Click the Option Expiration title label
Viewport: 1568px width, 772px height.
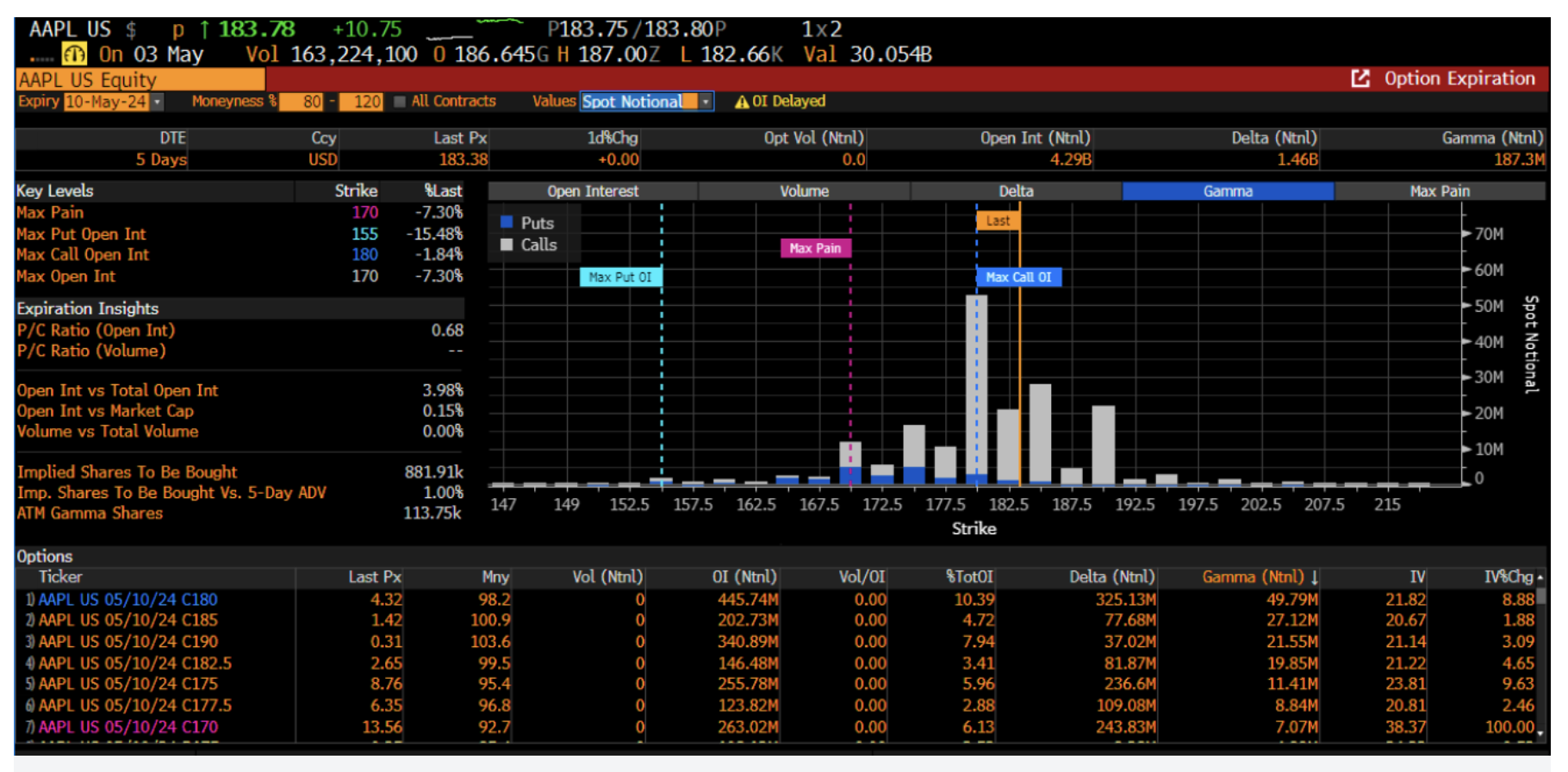click(1459, 78)
